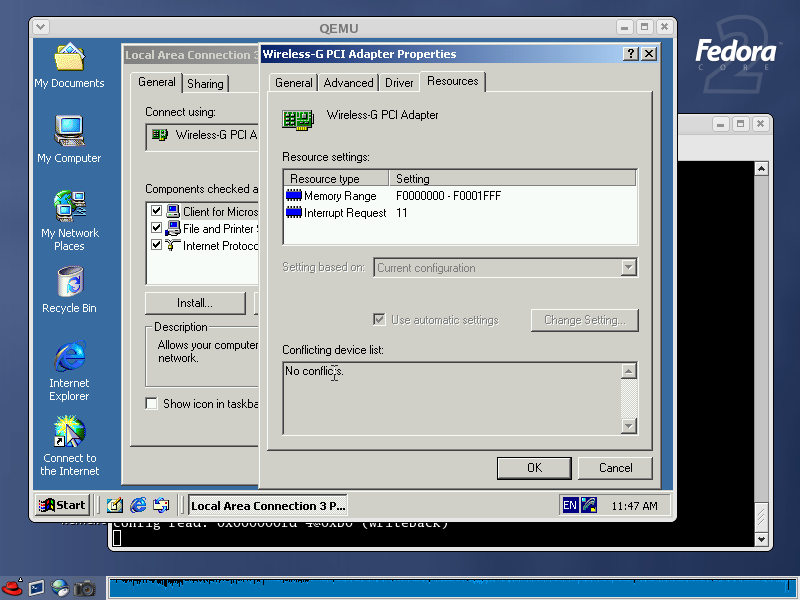Viewport: 800px width, 600px height.
Task: Click the 11:47 AM system clock
Action: (x=634, y=506)
